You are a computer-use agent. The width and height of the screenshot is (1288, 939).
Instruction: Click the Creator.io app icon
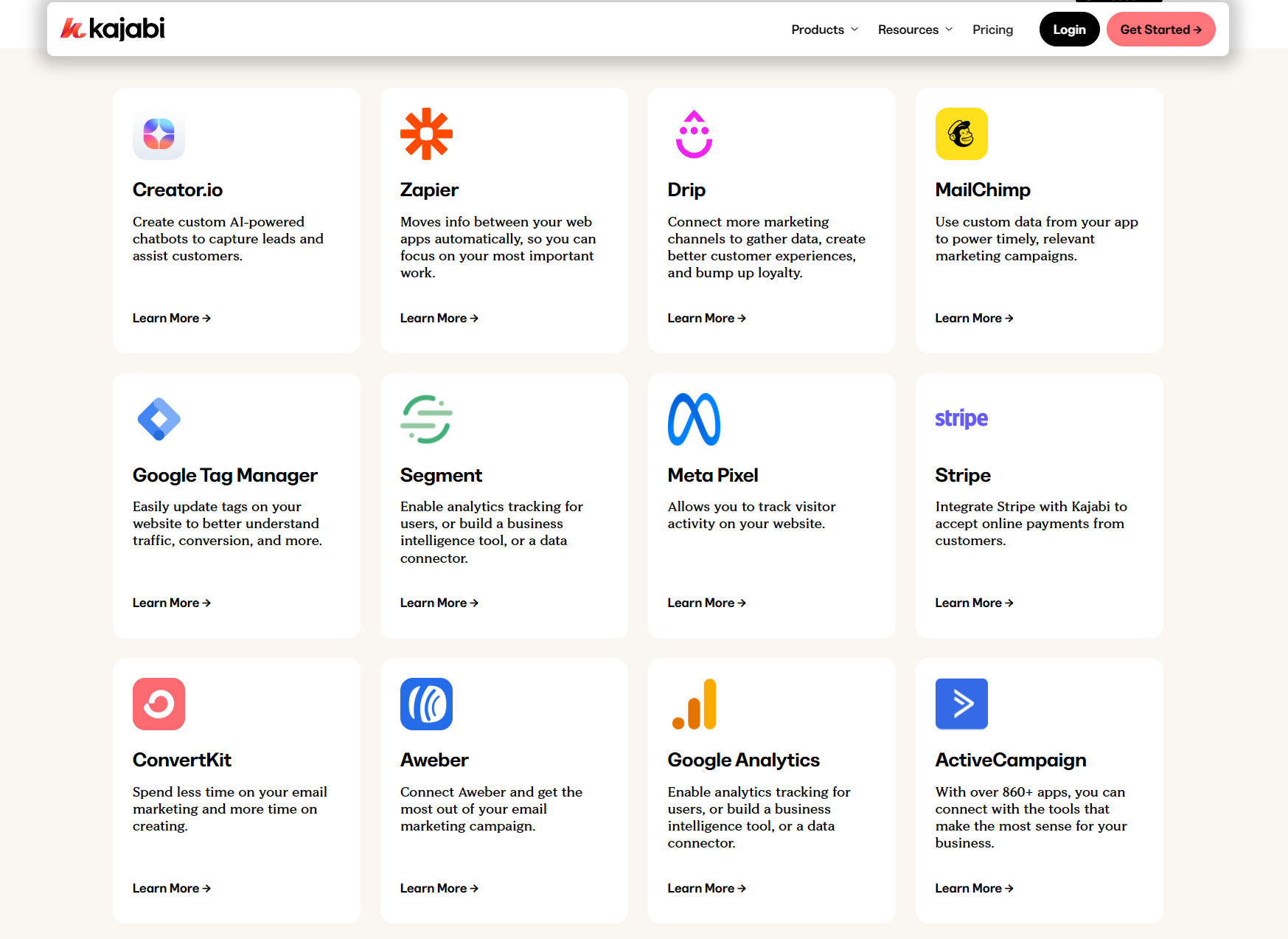[x=159, y=134]
